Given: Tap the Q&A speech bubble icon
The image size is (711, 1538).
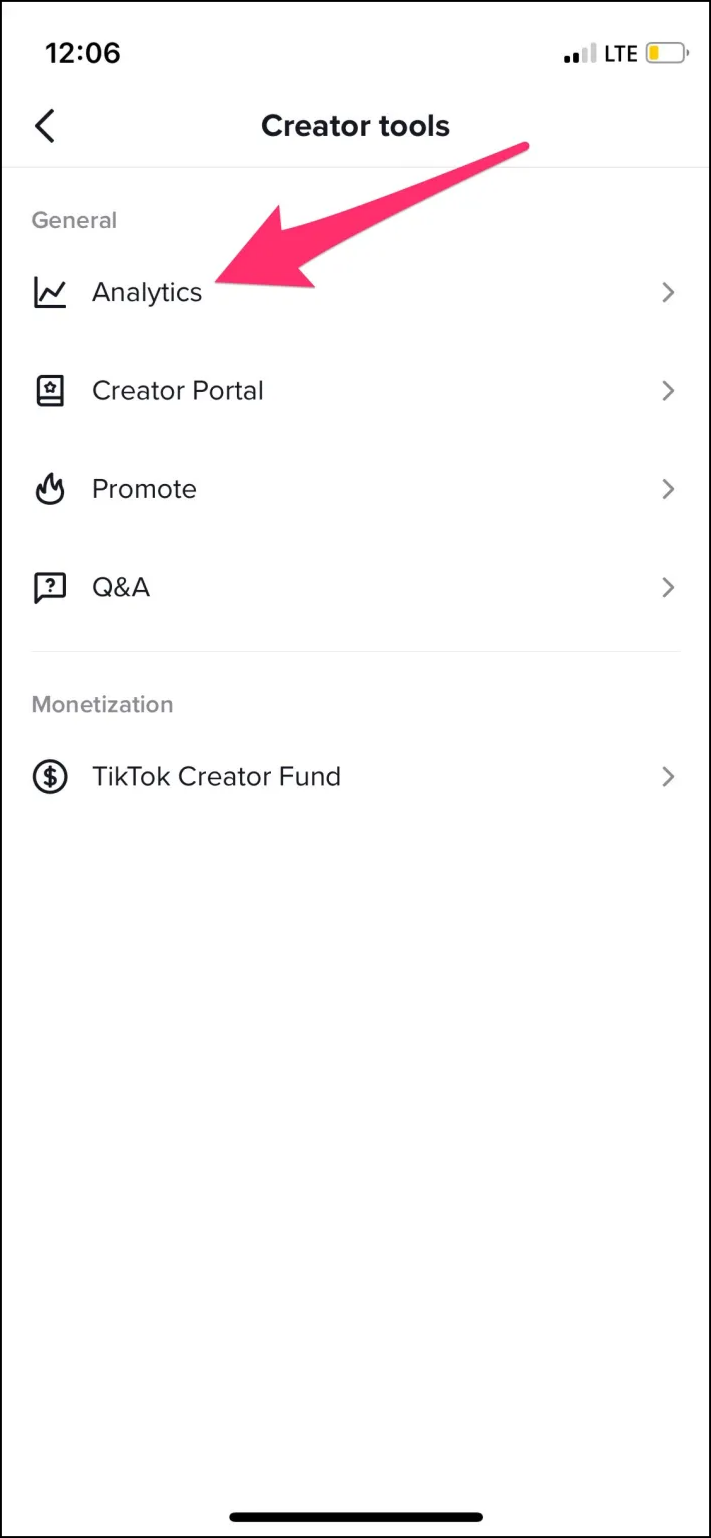Looking at the screenshot, I should (50, 587).
